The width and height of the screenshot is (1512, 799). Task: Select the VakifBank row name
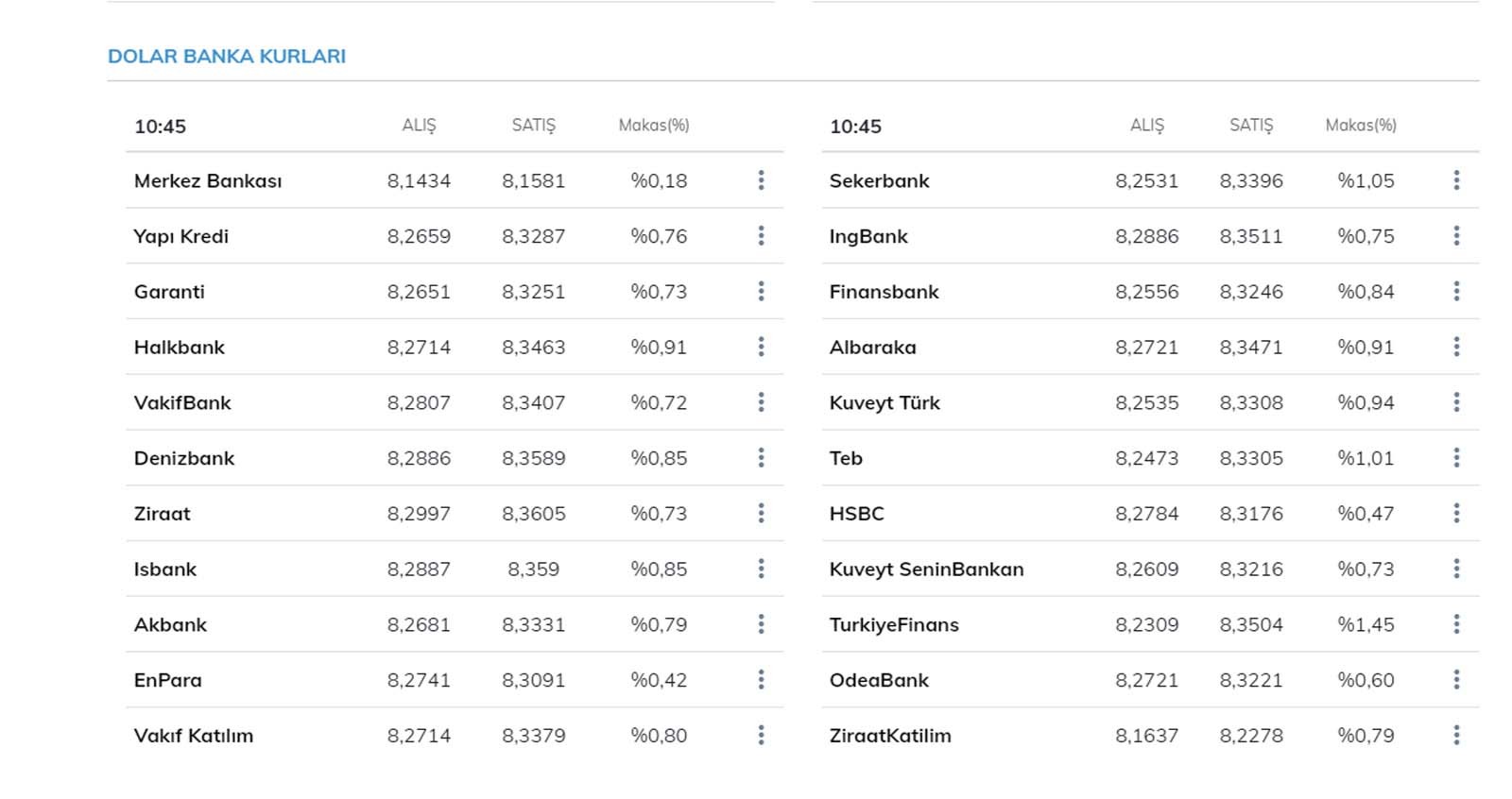pyautogui.click(x=182, y=403)
